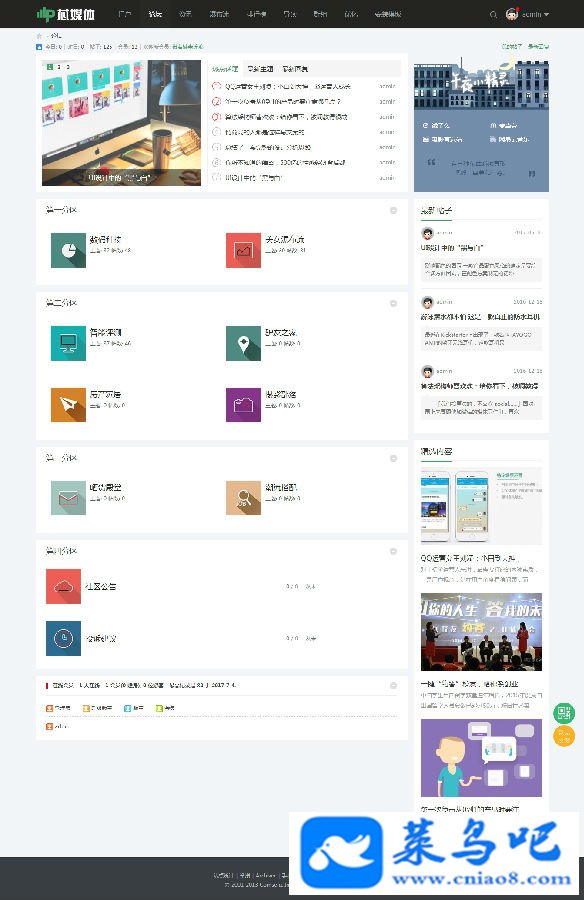This screenshot has height=900, width=584.
Task: Open the 社区公告 forum link
Action: tap(101, 586)
